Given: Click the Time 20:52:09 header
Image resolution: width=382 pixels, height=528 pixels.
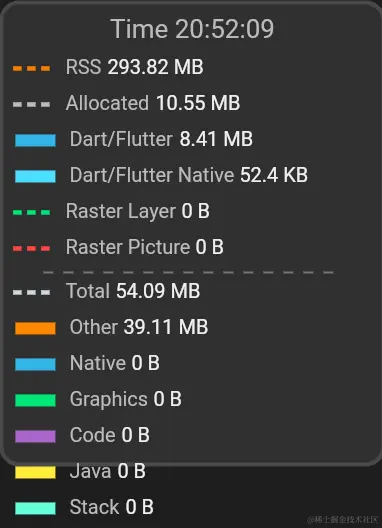Looking at the screenshot, I should (x=192, y=29).
